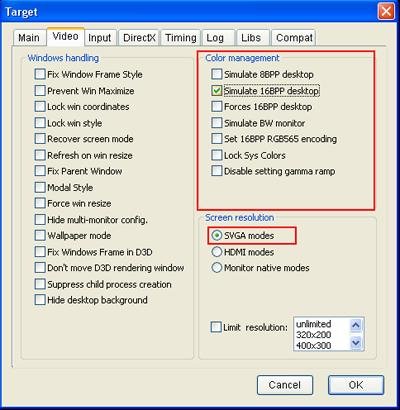Go to the Main tab
The image size is (400, 410).
point(29,38)
